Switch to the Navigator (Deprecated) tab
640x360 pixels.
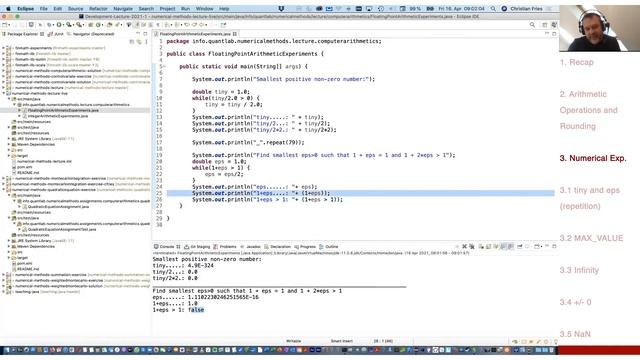pyautogui.click(x=91, y=34)
